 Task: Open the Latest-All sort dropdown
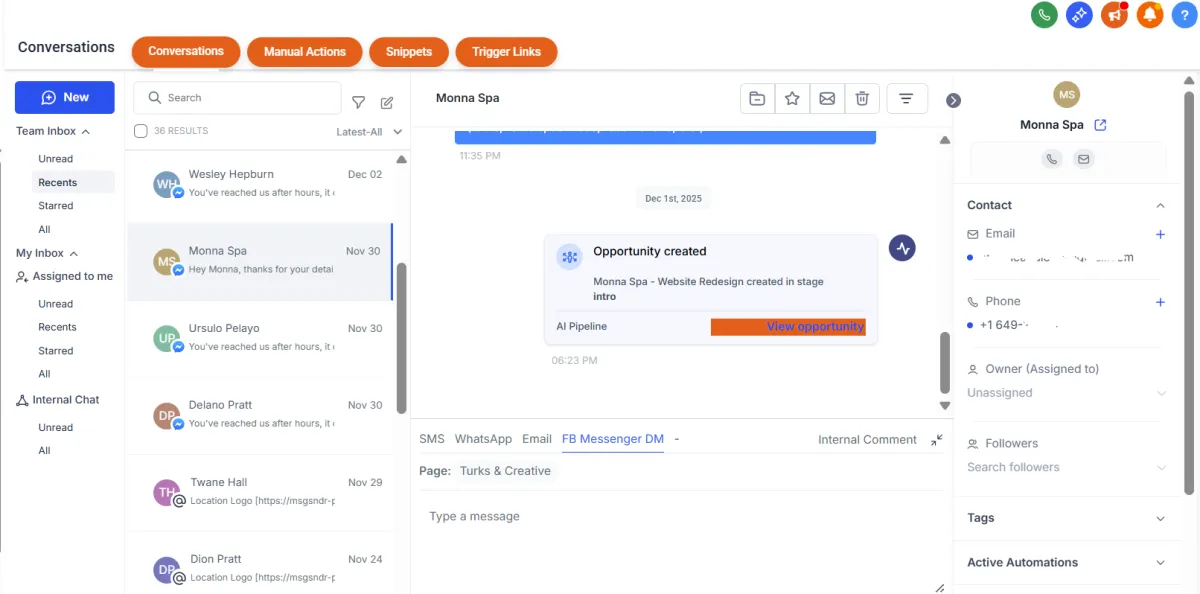tap(369, 132)
